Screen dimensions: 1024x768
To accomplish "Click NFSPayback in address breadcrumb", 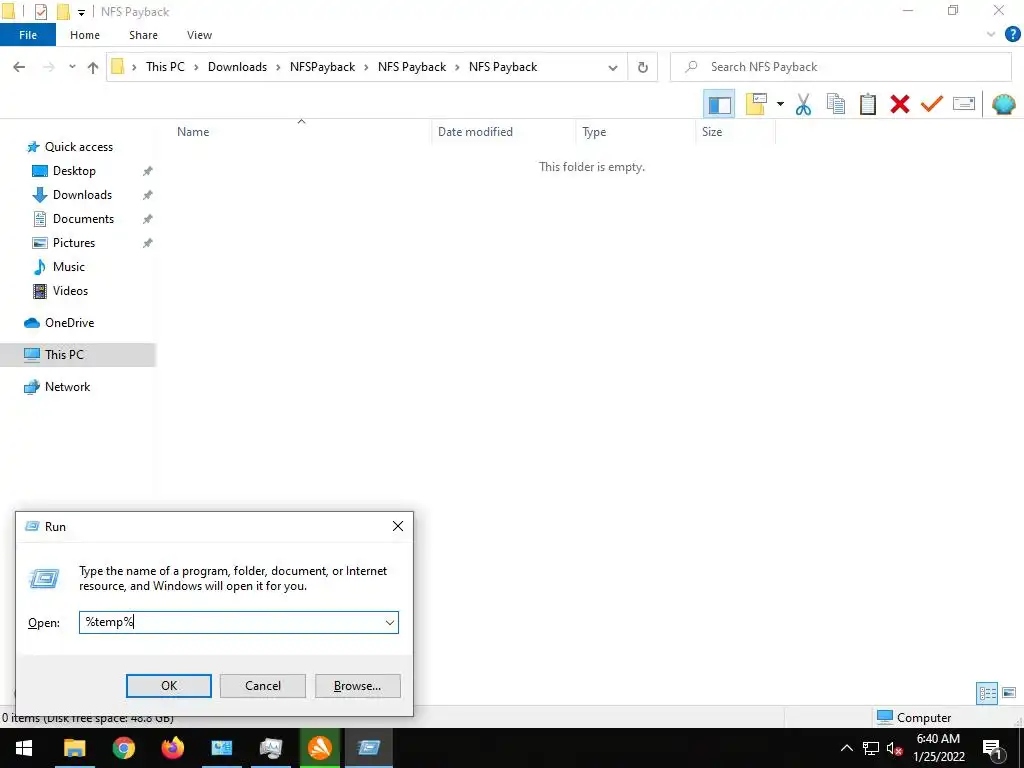I will (323, 67).
